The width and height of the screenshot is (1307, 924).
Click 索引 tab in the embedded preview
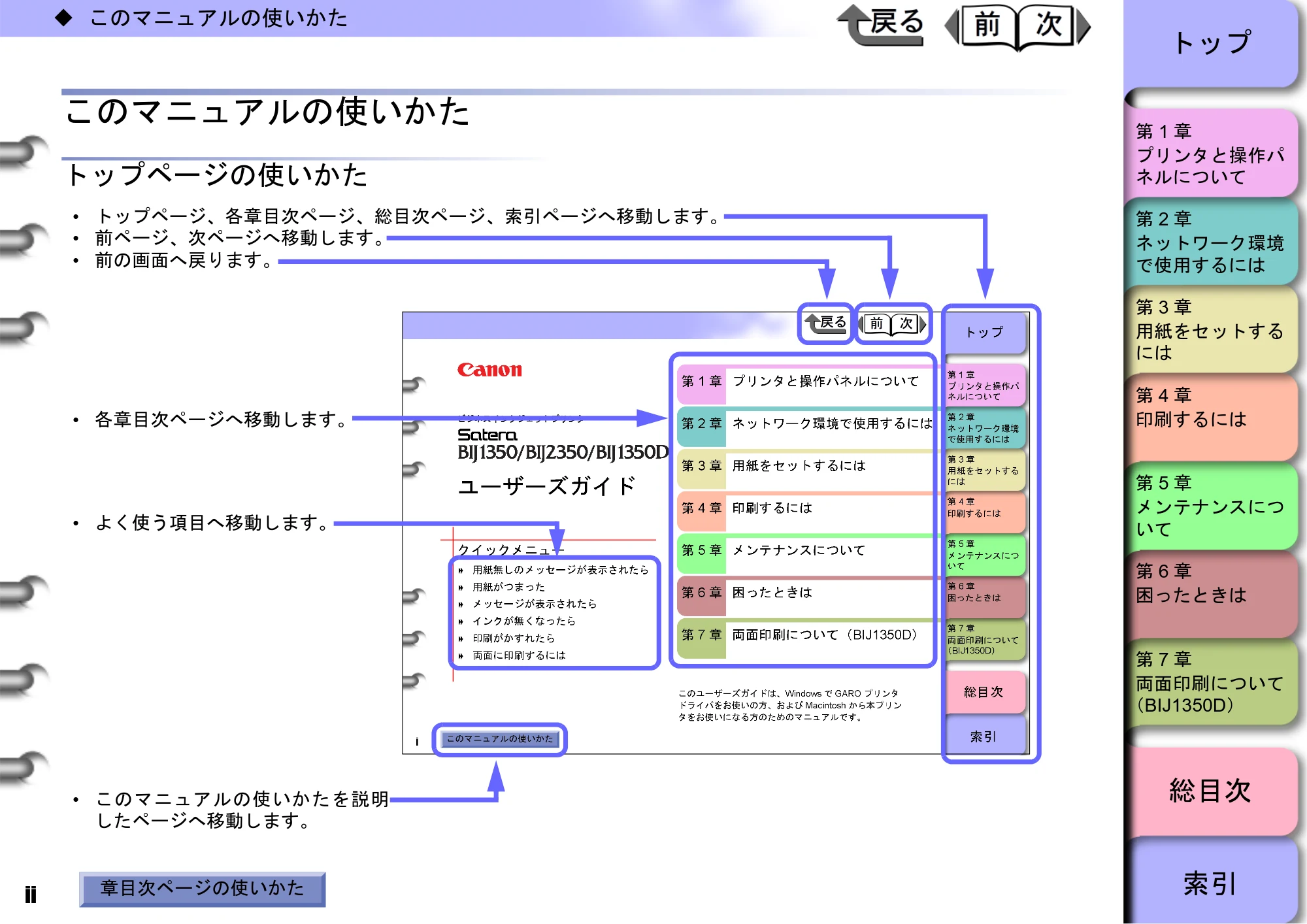984,736
